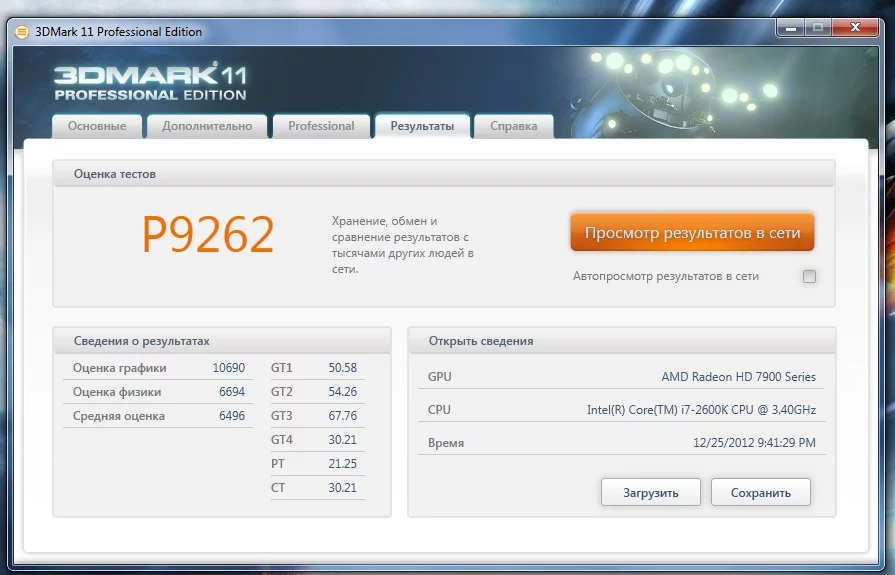Click the Intel Core i7-2600K CPU text
895x575 pixels.
pos(702,410)
